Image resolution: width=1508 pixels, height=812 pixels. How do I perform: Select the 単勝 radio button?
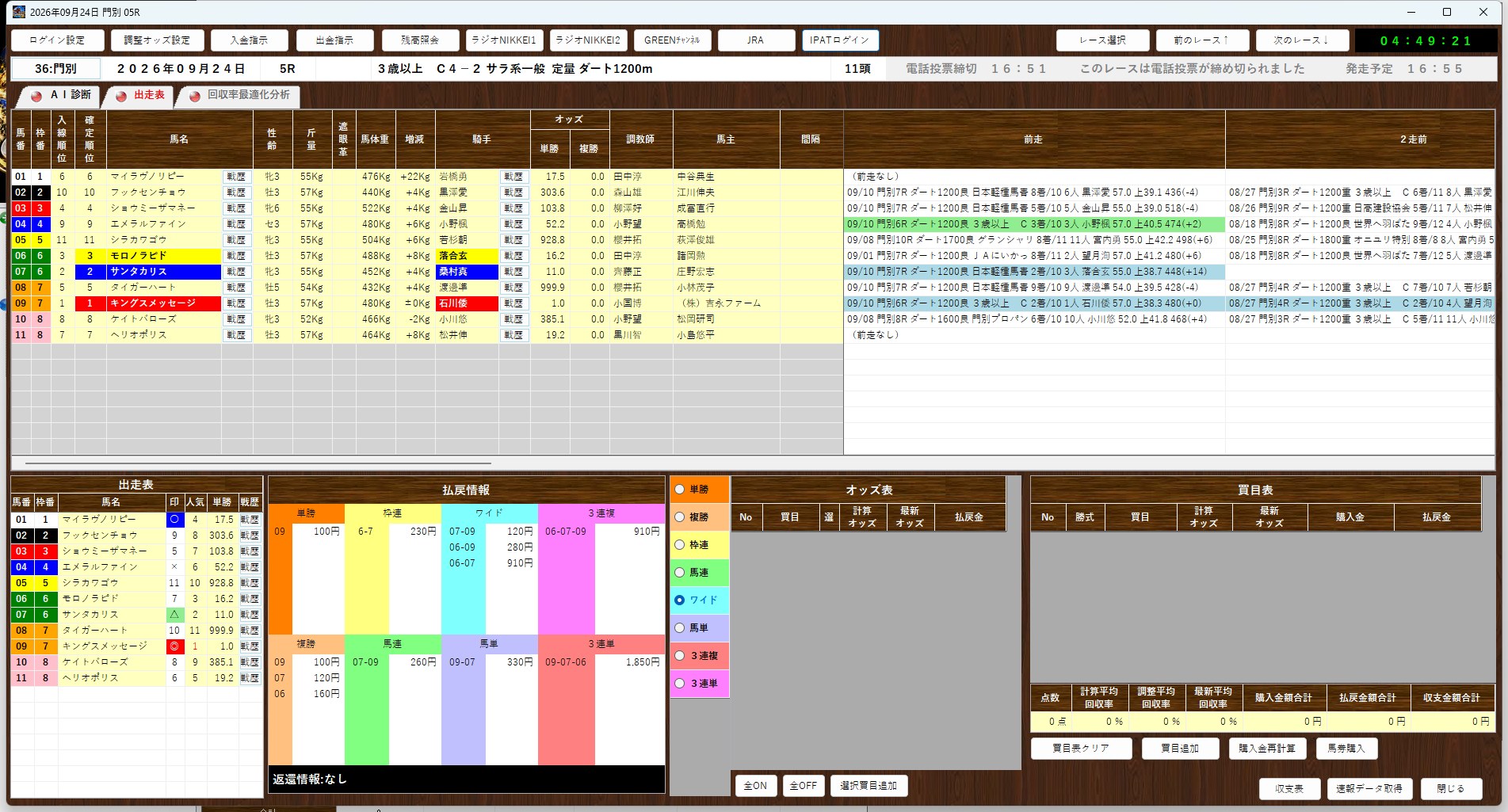coord(679,490)
